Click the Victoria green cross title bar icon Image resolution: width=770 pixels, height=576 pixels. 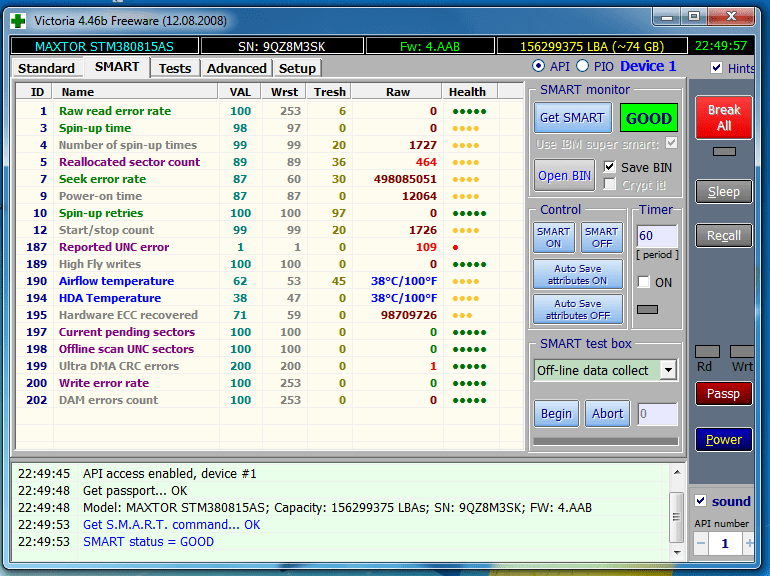click(x=18, y=19)
